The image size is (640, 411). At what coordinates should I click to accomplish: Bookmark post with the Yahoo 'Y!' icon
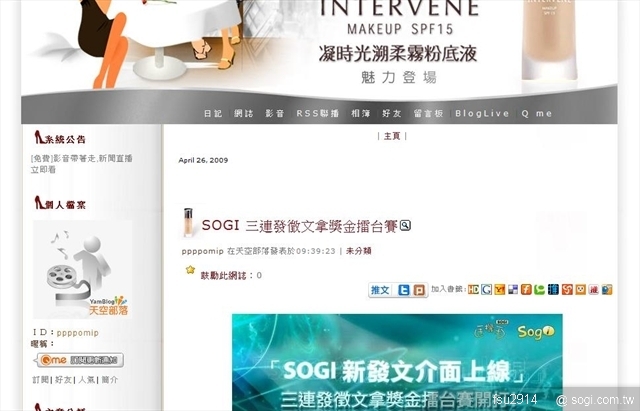[500, 289]
